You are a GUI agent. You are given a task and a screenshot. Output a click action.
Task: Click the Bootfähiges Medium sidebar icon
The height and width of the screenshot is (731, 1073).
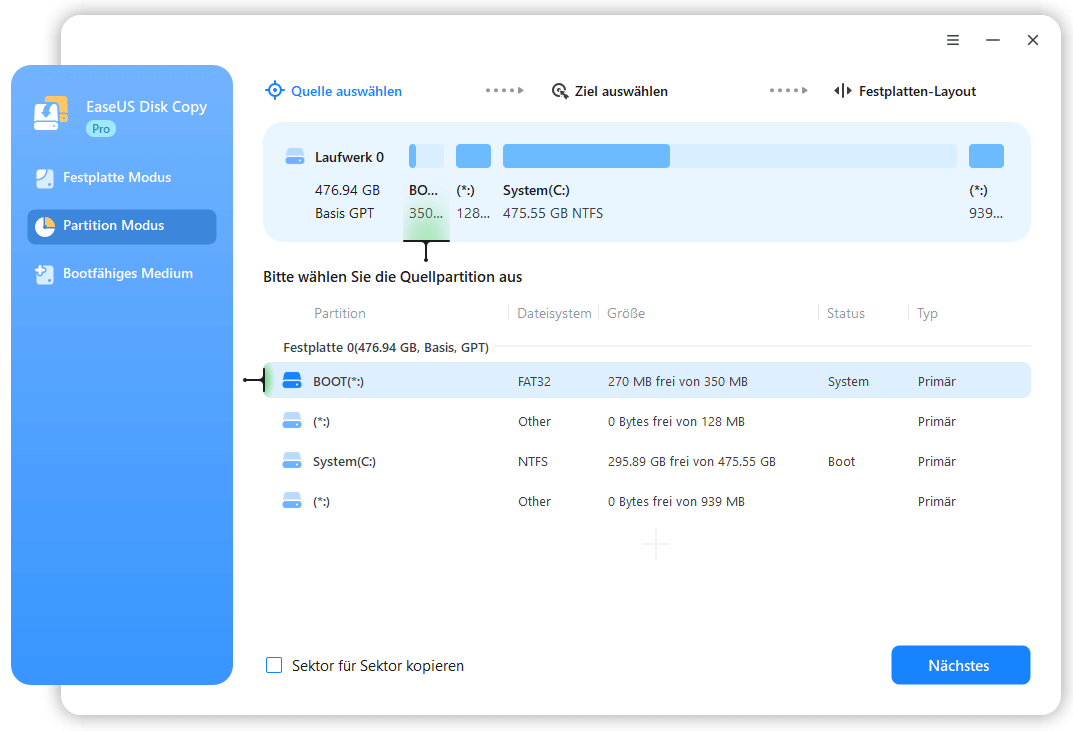(x=45, y=274)
